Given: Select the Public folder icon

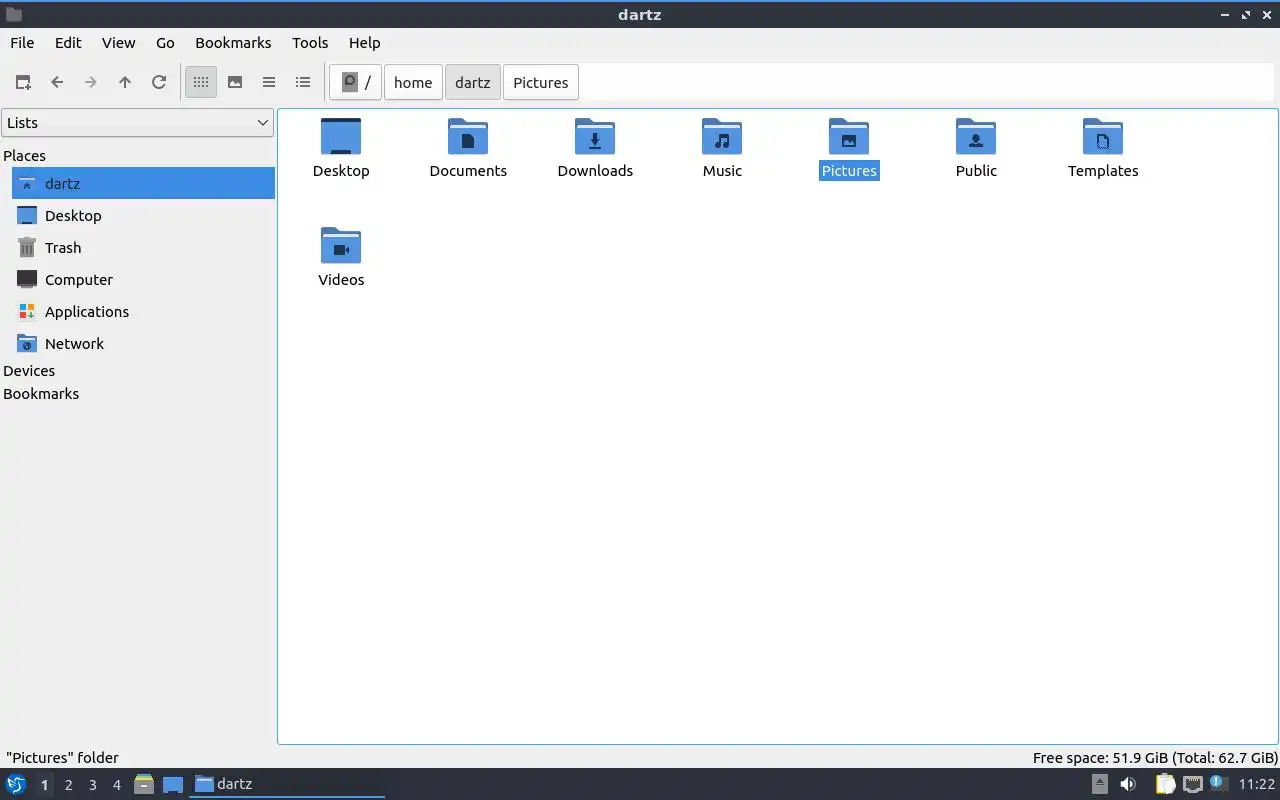Looking at the screenshot, I should 976,148.
